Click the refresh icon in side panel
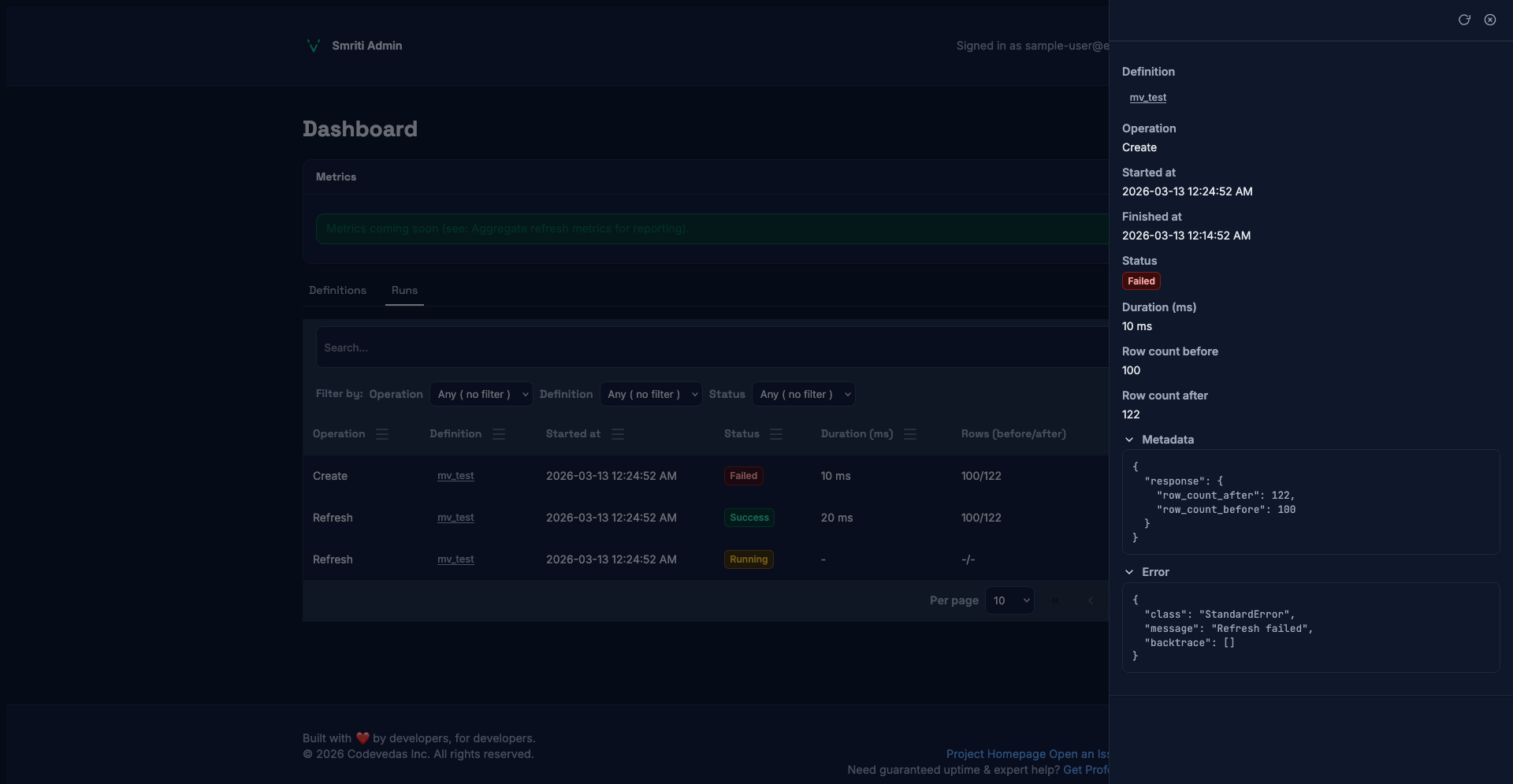Viewport: 1513px width, 784px height. (x=1464, y=20)
